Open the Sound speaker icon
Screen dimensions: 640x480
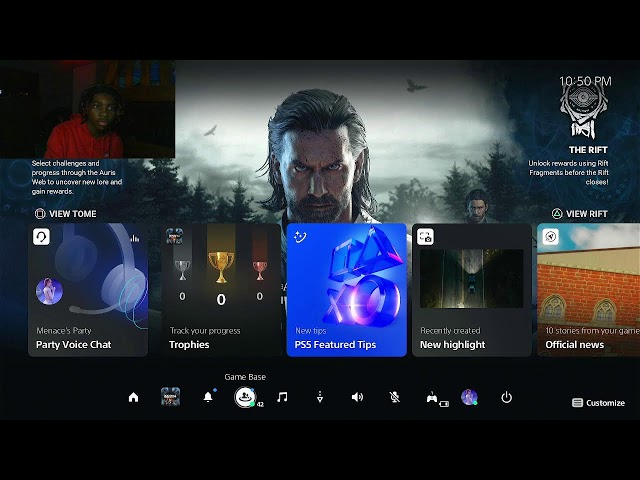(357, 397)
